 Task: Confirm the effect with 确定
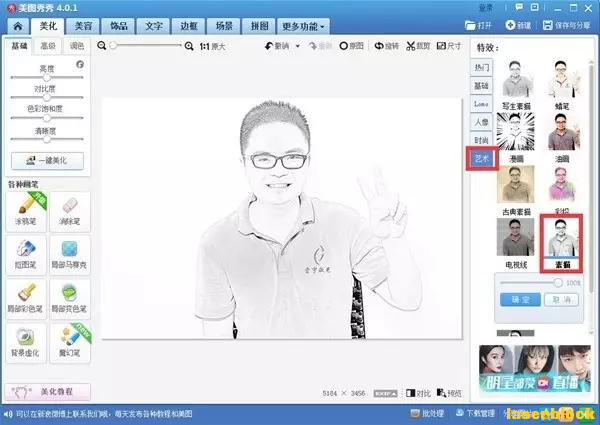[520, 300]
